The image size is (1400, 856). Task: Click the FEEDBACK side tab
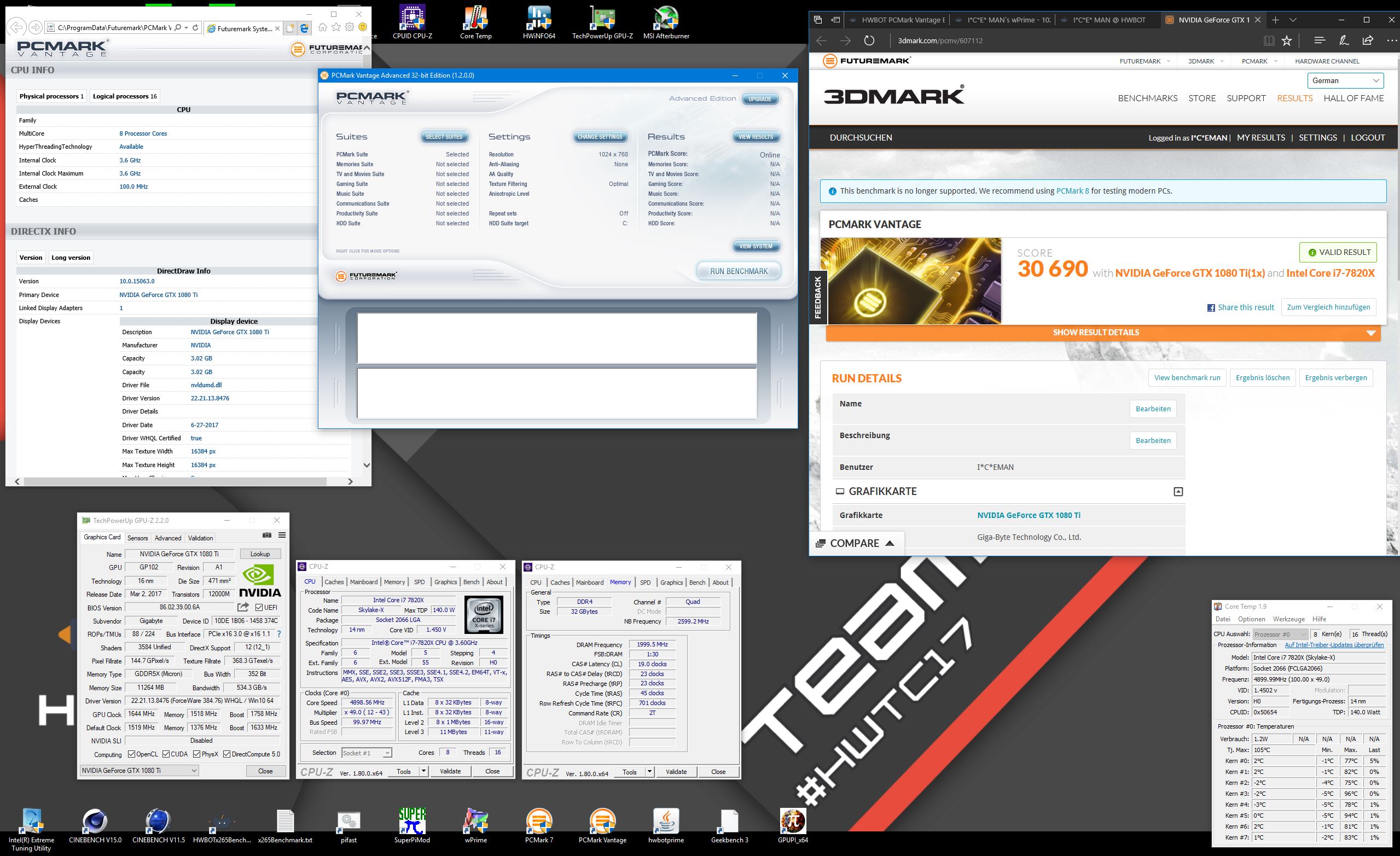[818, 297]
